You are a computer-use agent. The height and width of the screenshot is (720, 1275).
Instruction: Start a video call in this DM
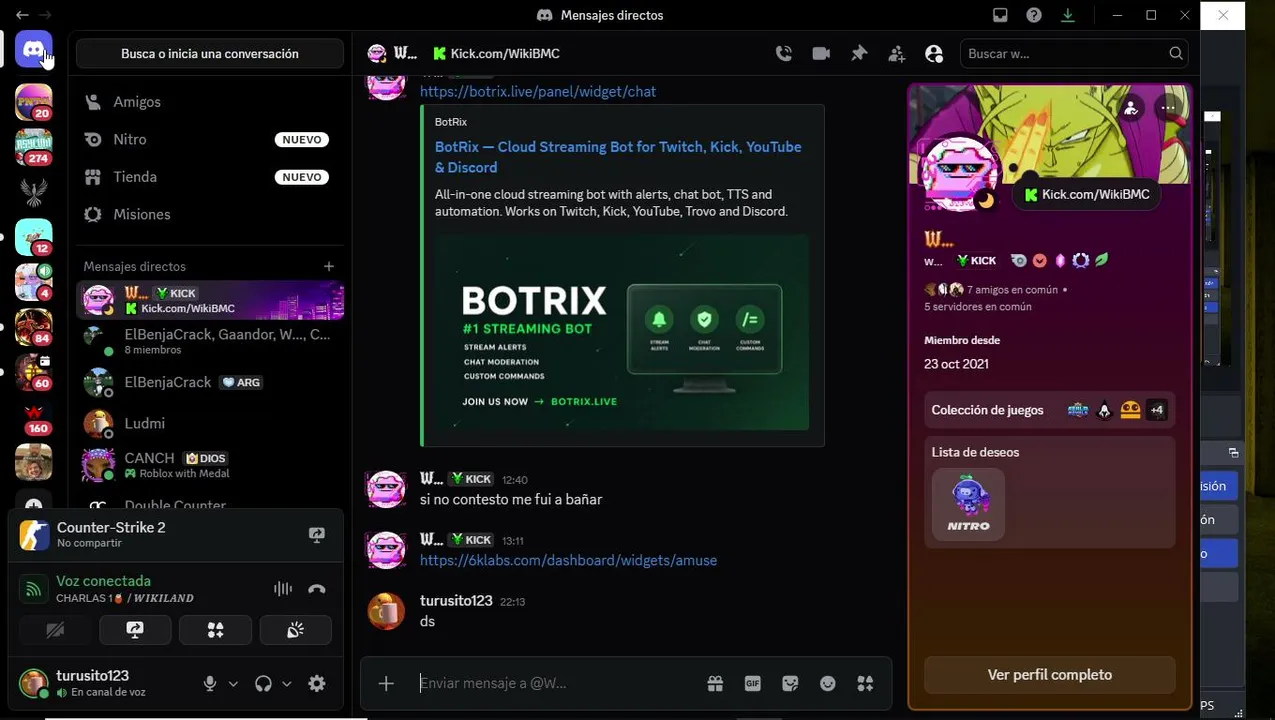[x=821, y=54]
